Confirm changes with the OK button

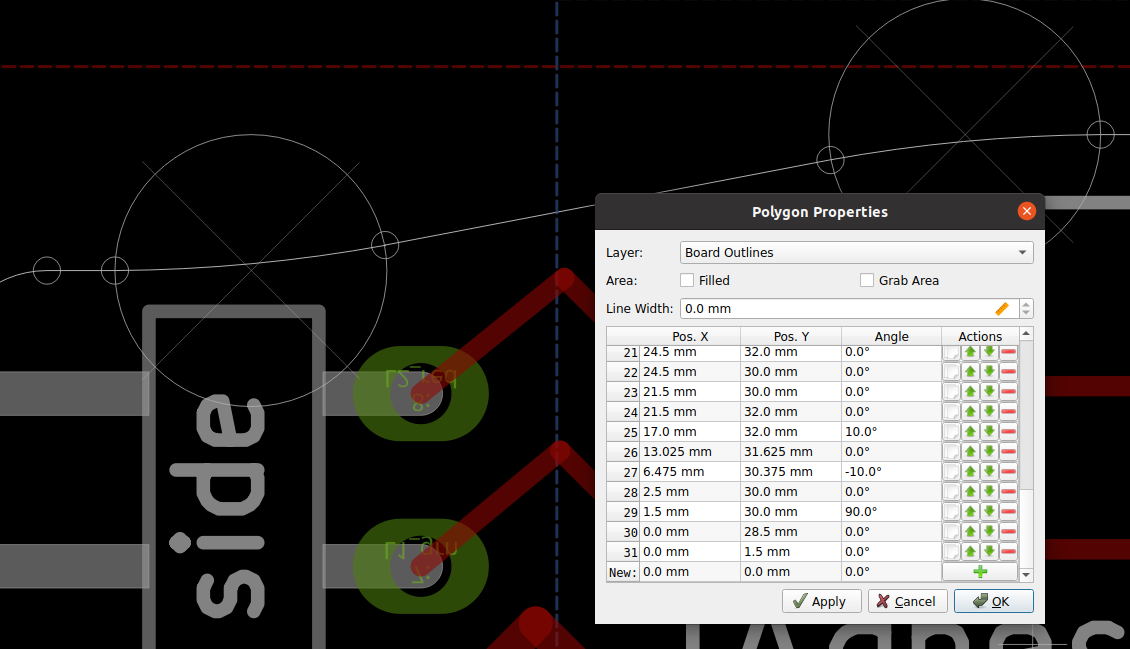point(993,601)
